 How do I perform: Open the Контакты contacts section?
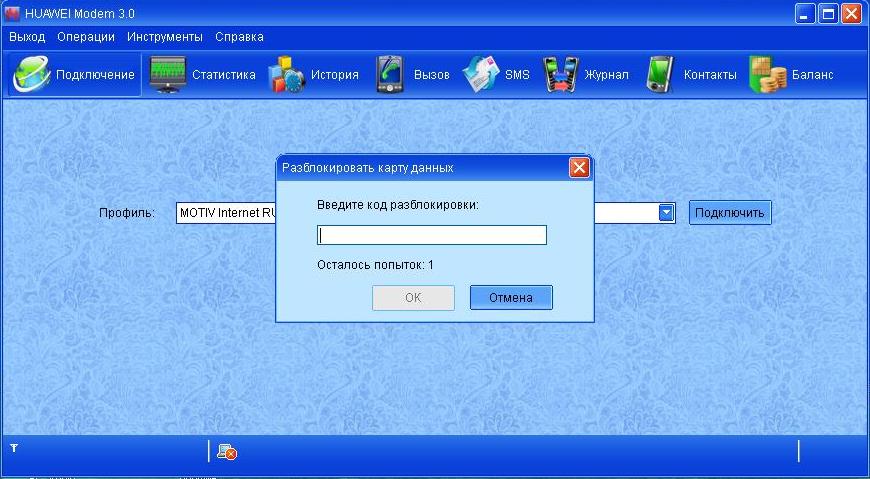tap(691, 74)
